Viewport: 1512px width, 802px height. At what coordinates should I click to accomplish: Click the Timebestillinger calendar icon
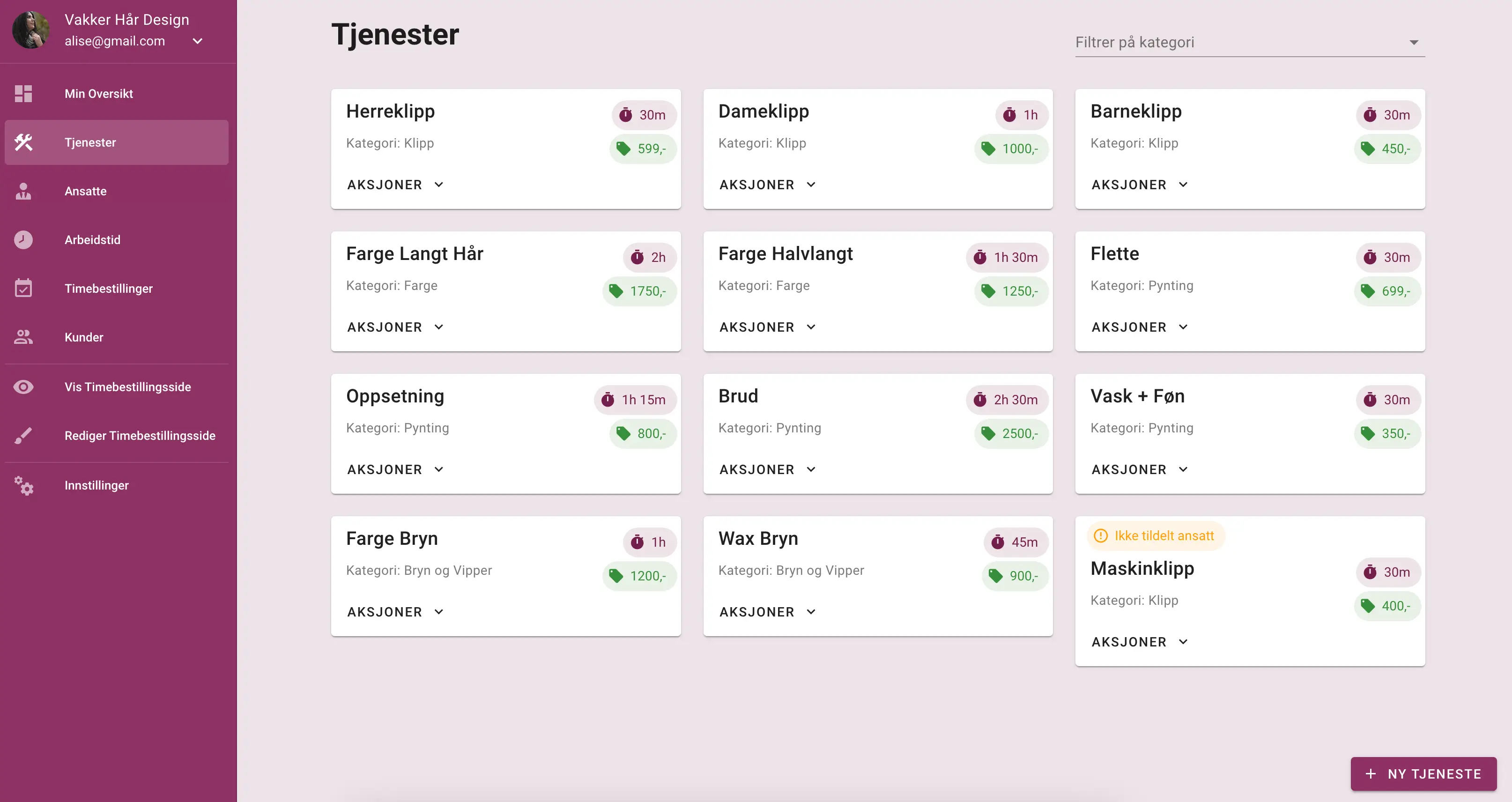click(23, 288)
